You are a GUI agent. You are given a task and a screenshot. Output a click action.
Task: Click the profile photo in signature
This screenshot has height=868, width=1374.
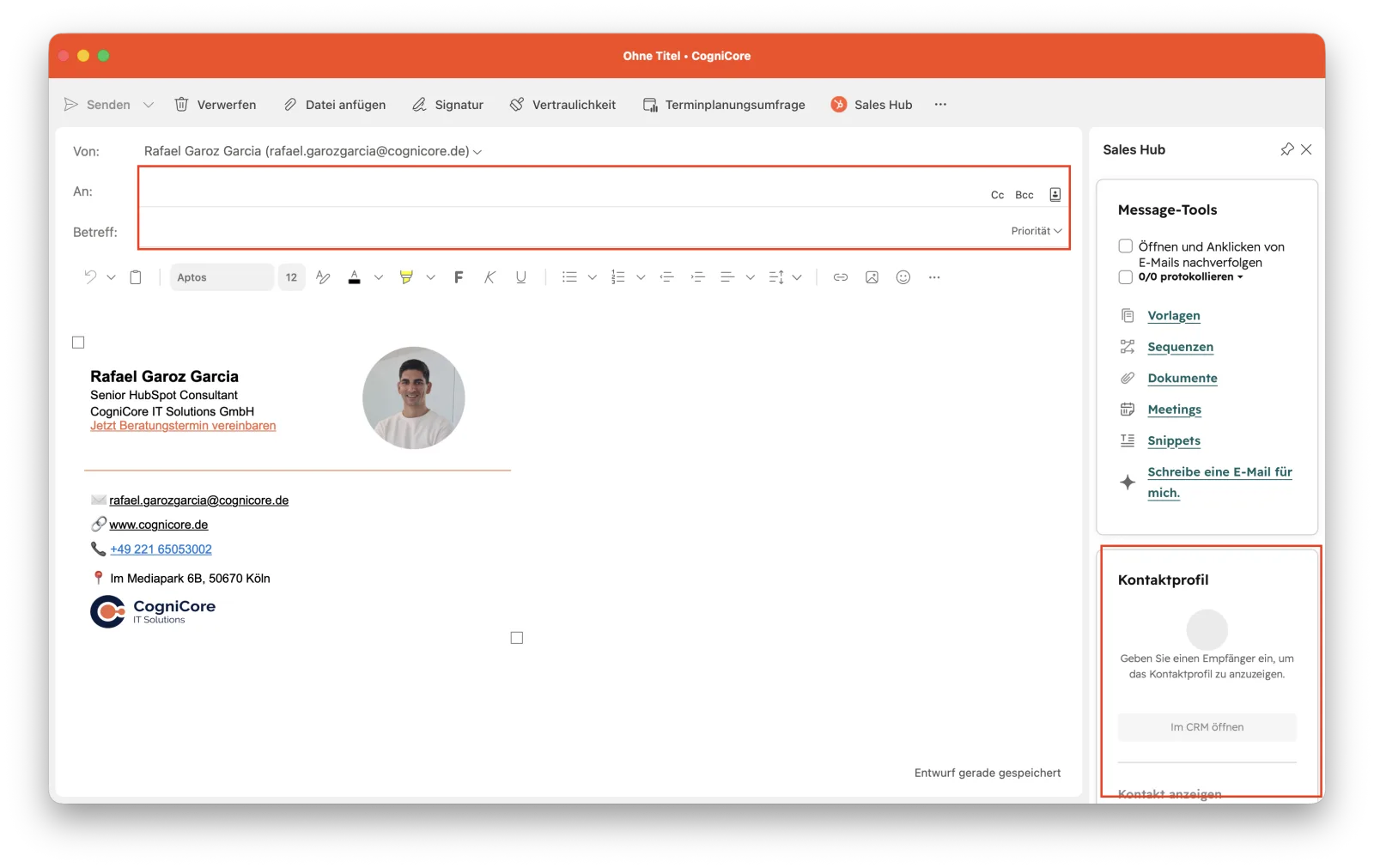pos(413,398)
